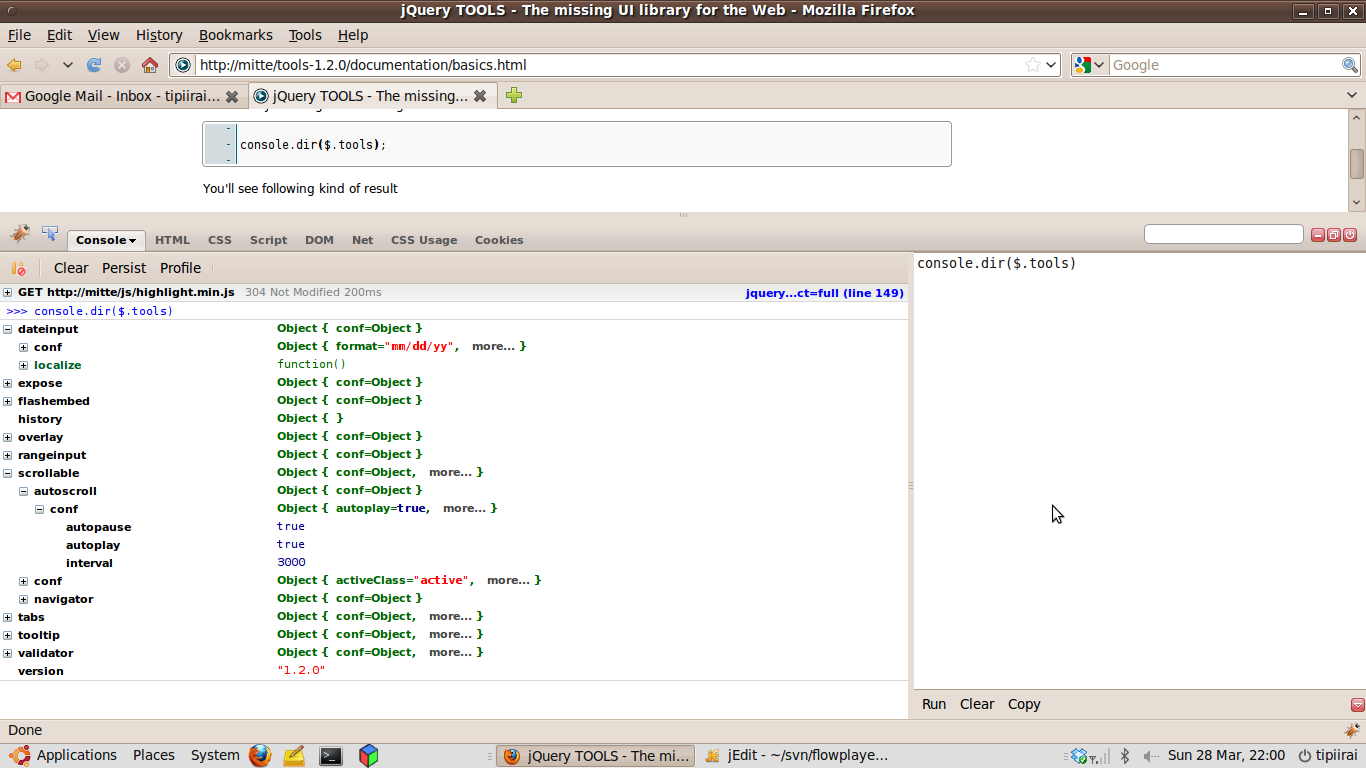Open the Applications menu in the panel

pos(64,755)
